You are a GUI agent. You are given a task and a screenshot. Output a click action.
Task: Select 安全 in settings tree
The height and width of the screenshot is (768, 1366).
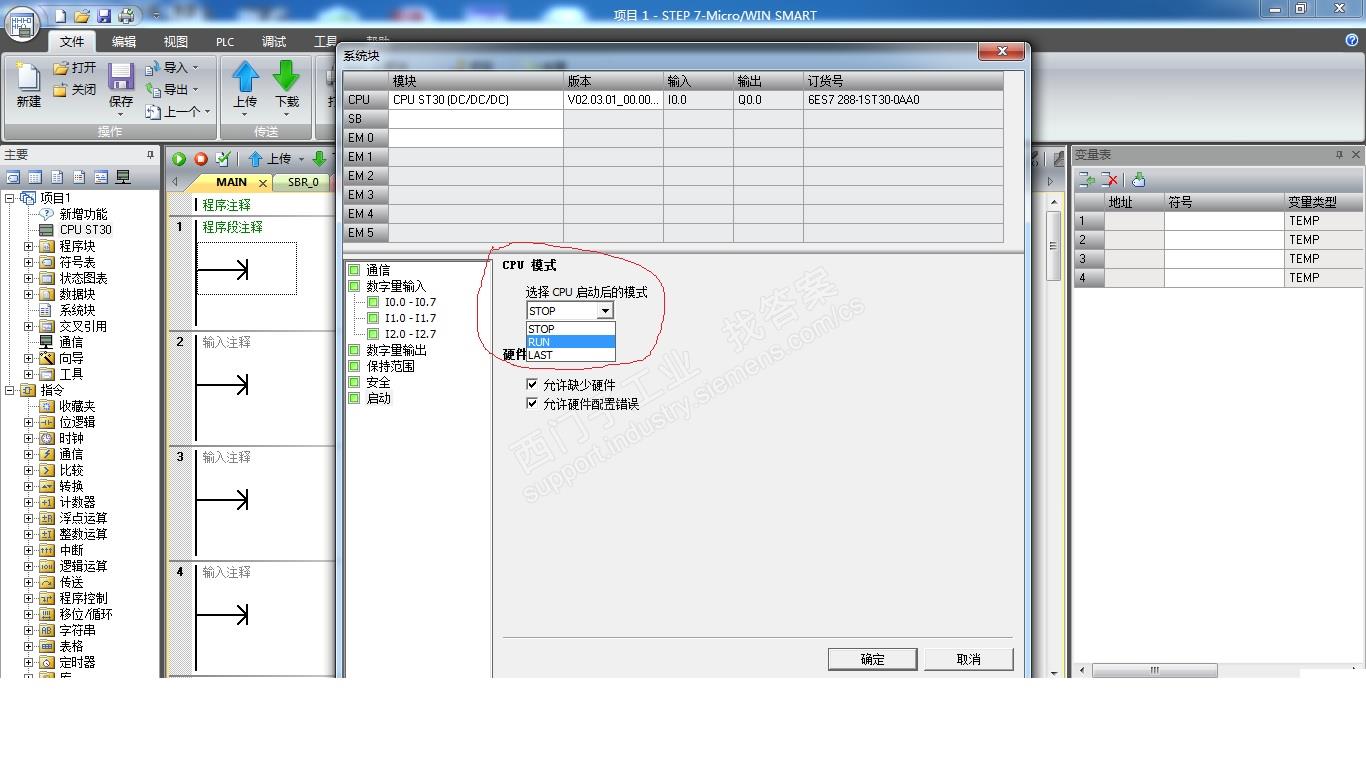coord(378,382)
